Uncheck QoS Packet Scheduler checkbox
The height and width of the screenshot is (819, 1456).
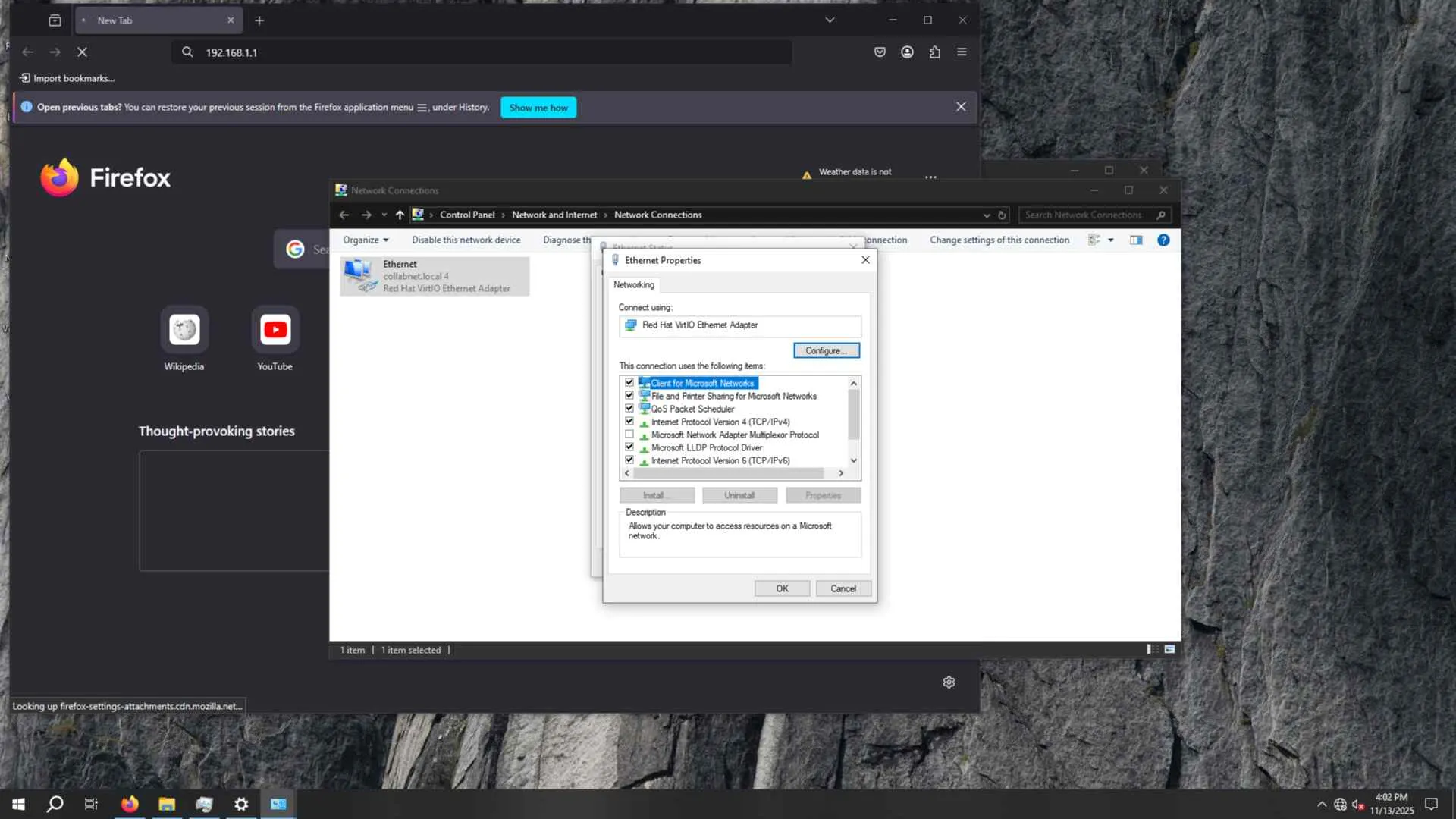click(629, 409)
